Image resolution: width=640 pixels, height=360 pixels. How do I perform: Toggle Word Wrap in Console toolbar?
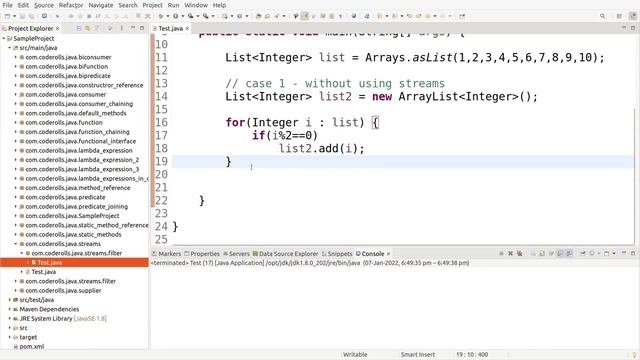pos(551,253)
